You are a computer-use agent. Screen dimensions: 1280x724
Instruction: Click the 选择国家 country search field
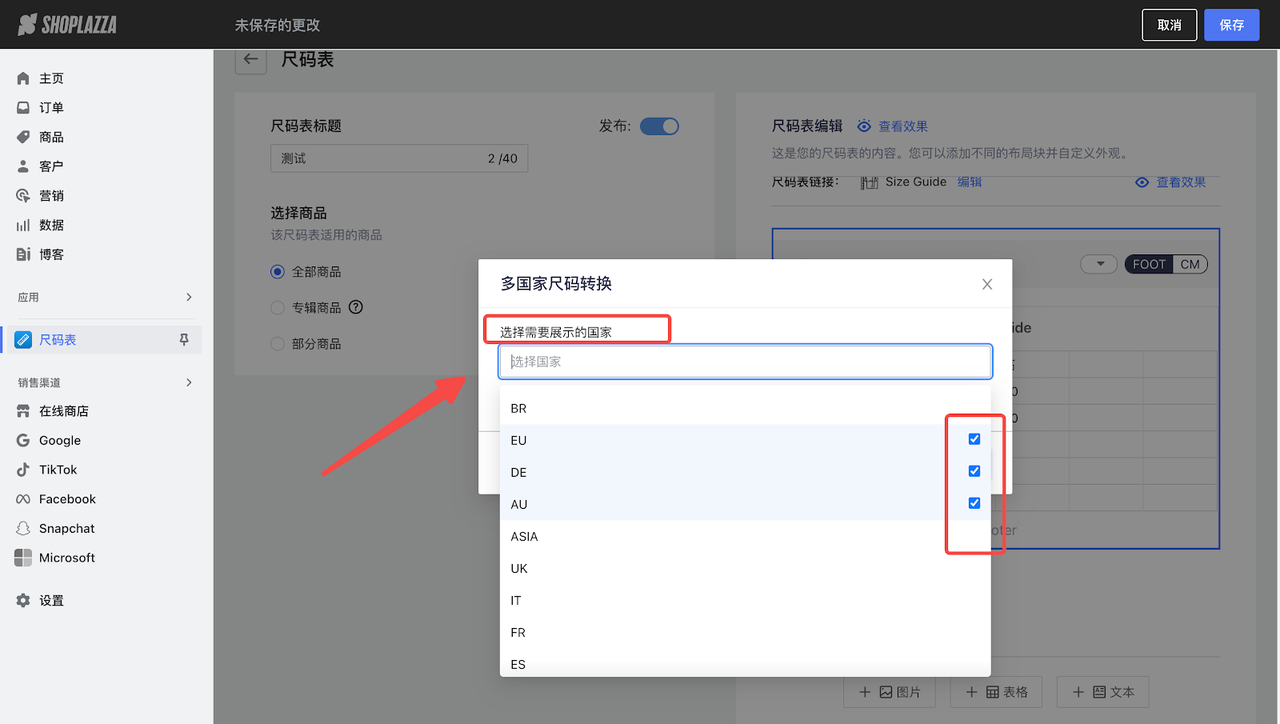coord(744,361)
